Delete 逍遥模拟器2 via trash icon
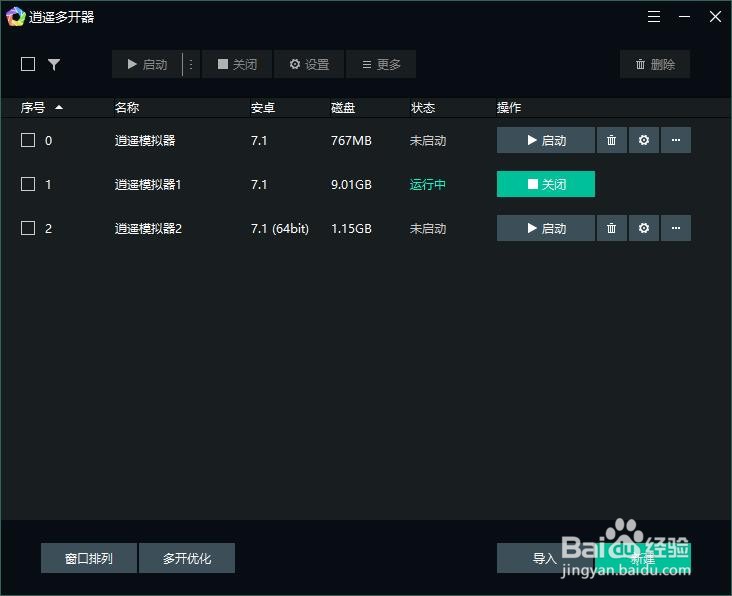Viewport: 732px width, 596px height. pos(612,228)
